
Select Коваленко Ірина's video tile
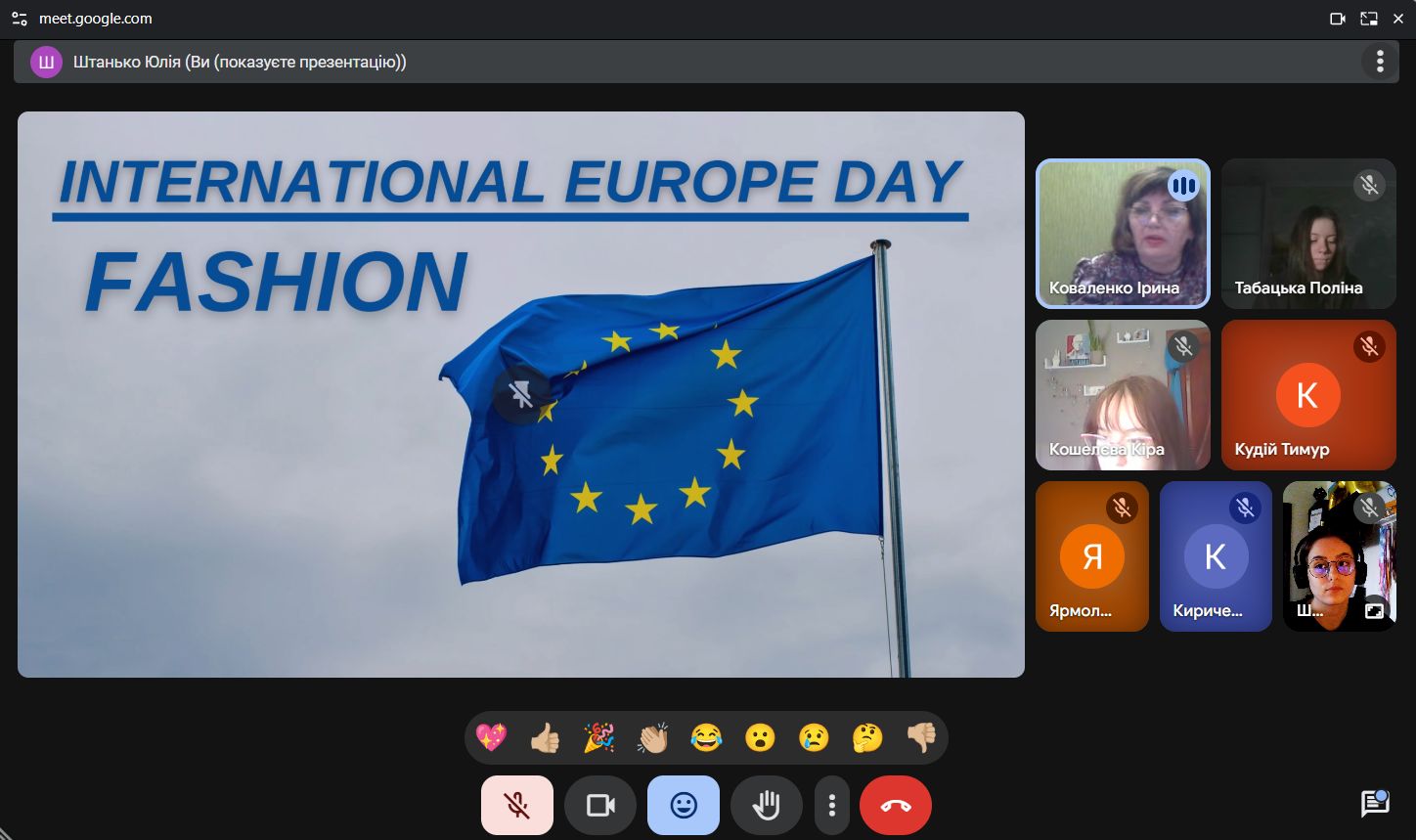tap(1122, 235)
